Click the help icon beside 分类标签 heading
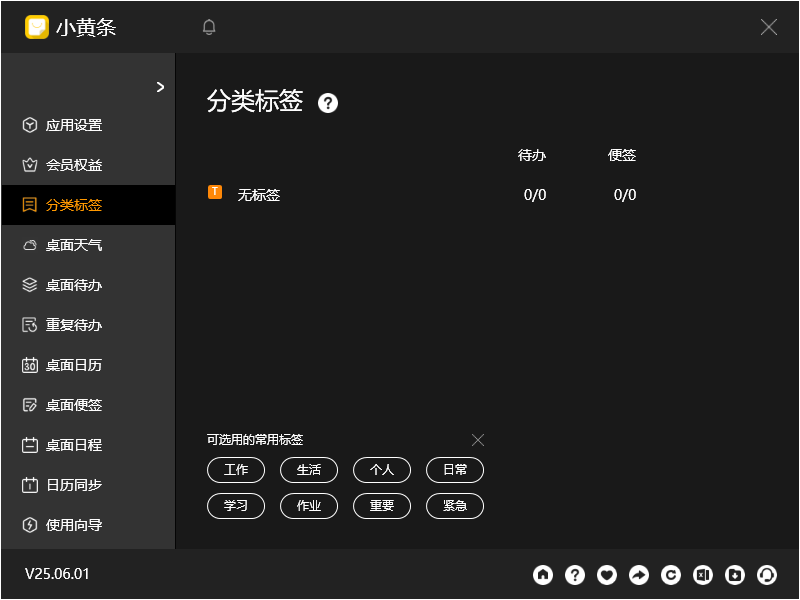 tap(328, 103)
